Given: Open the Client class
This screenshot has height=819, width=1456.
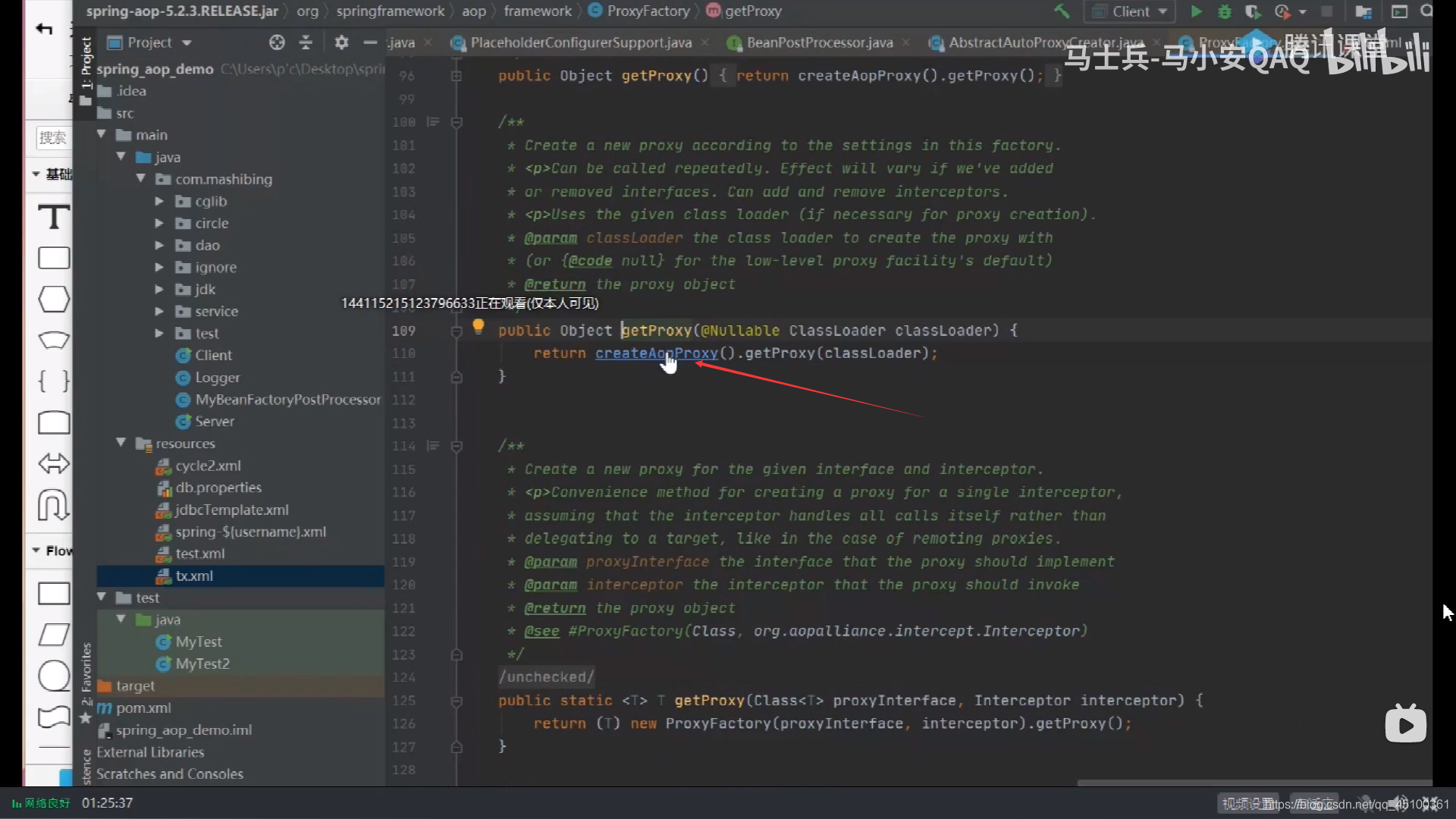Looking at the screenshot, I should click(x=213, y=355).
